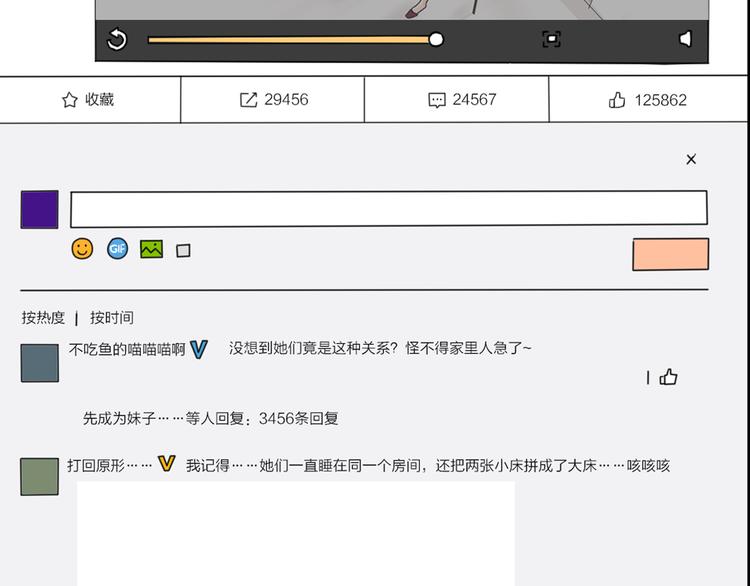The width and height of the screenshot is (750, 586).
Task: Like the first comment with thumbs-up
Action: point(668,377)
